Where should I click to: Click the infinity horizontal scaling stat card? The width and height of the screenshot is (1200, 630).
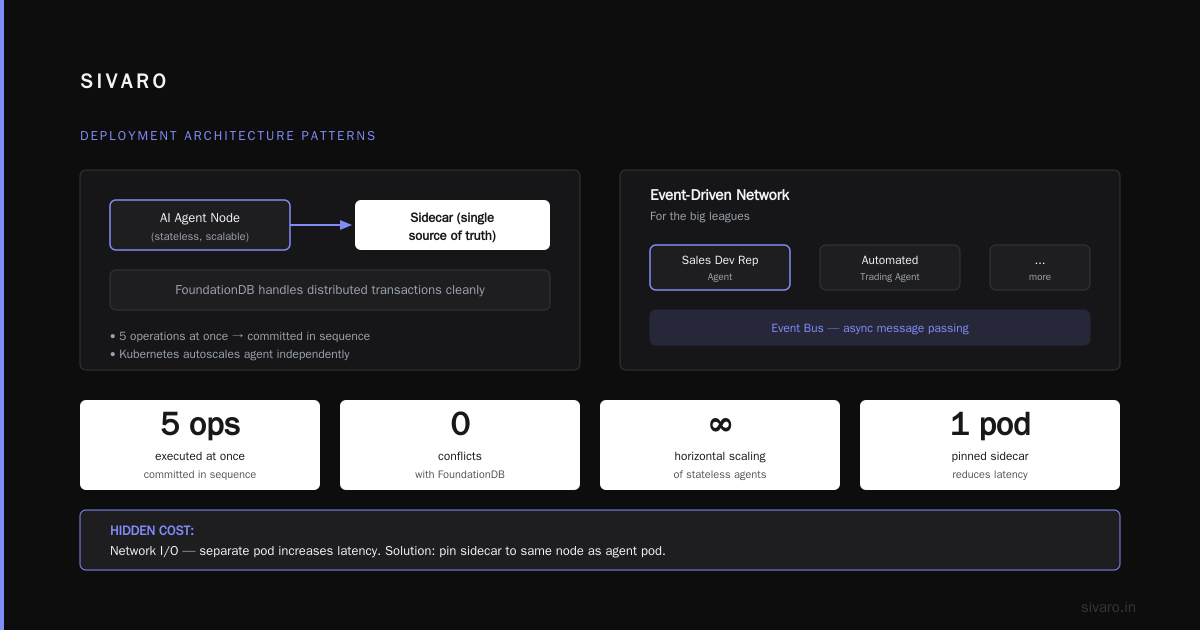pos(720,445)
